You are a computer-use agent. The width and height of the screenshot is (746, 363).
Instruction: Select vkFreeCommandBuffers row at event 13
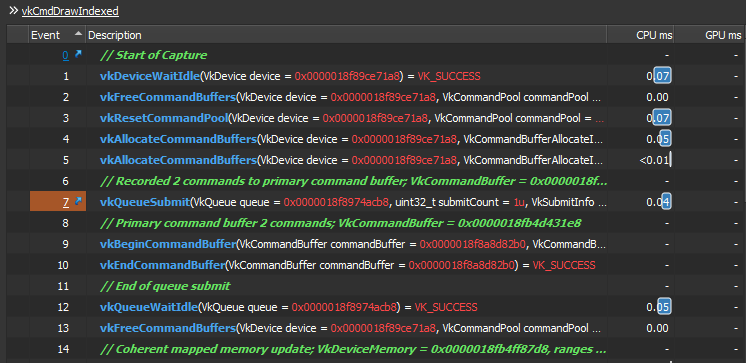click(376, 328)
